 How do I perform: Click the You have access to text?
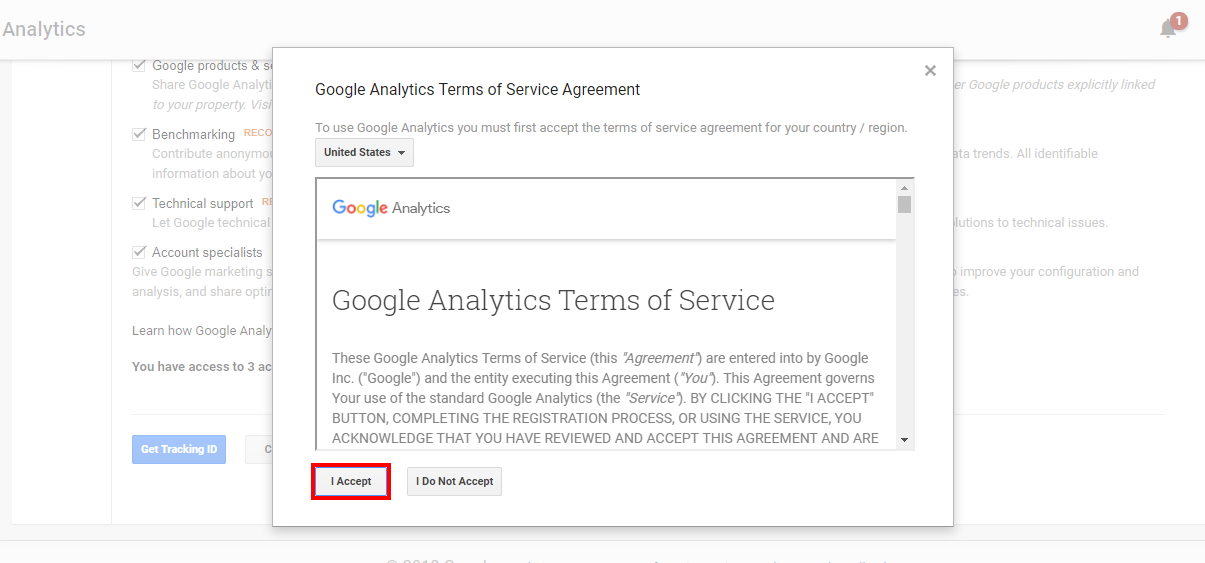coord(202,367)
